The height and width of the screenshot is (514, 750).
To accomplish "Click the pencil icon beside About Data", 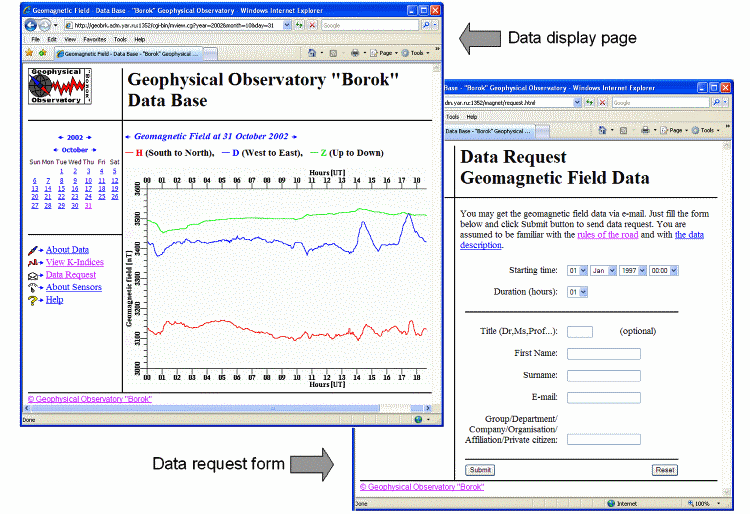I will (x=33, y=250).
